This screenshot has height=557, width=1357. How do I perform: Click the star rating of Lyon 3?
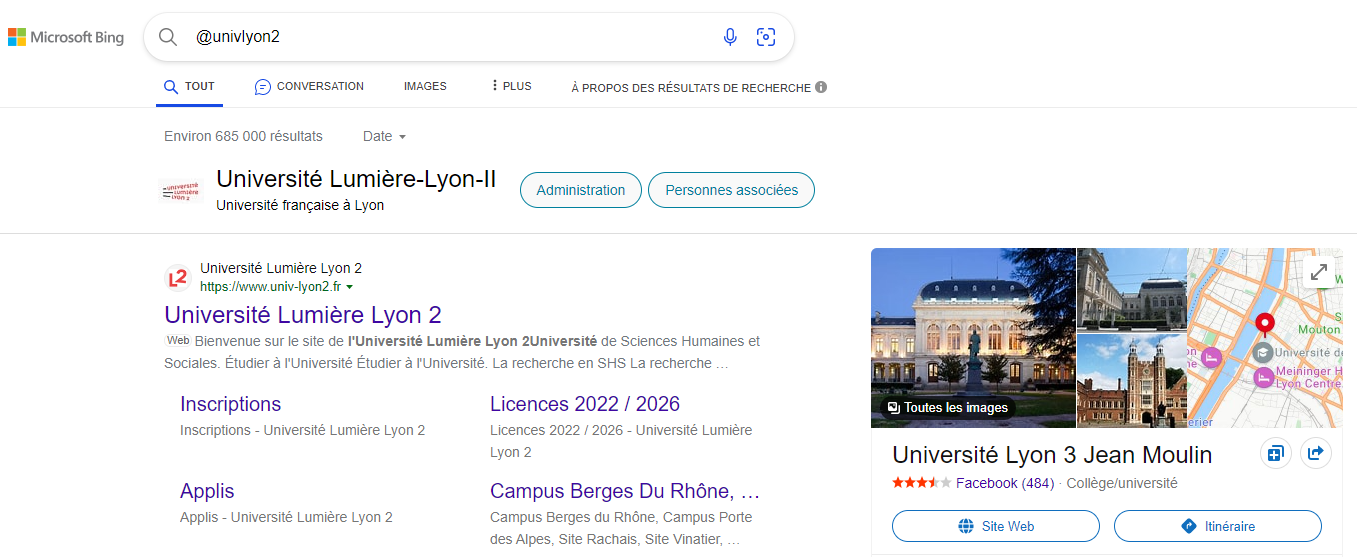pyautogui.click(x=921, y=483)
